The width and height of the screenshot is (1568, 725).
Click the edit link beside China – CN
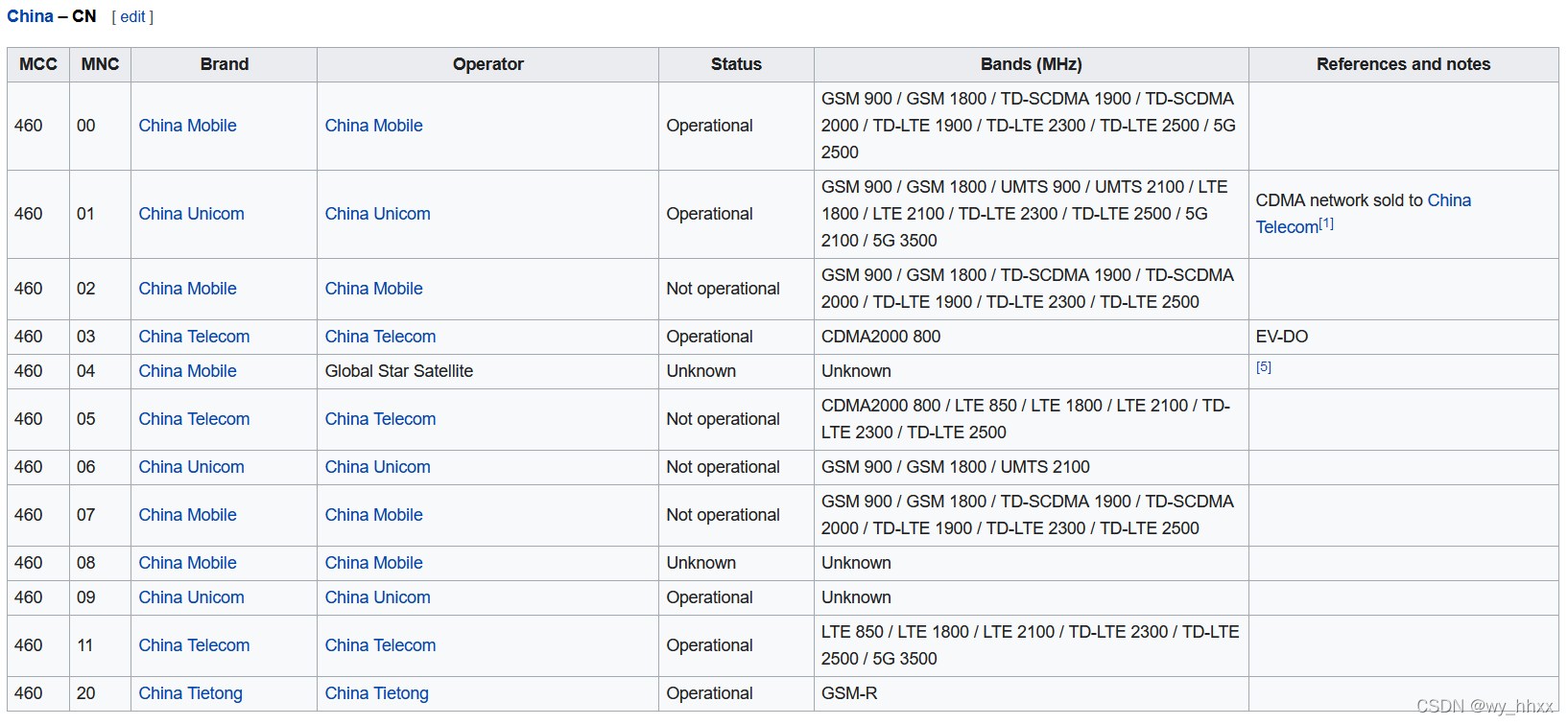(132, 16)
